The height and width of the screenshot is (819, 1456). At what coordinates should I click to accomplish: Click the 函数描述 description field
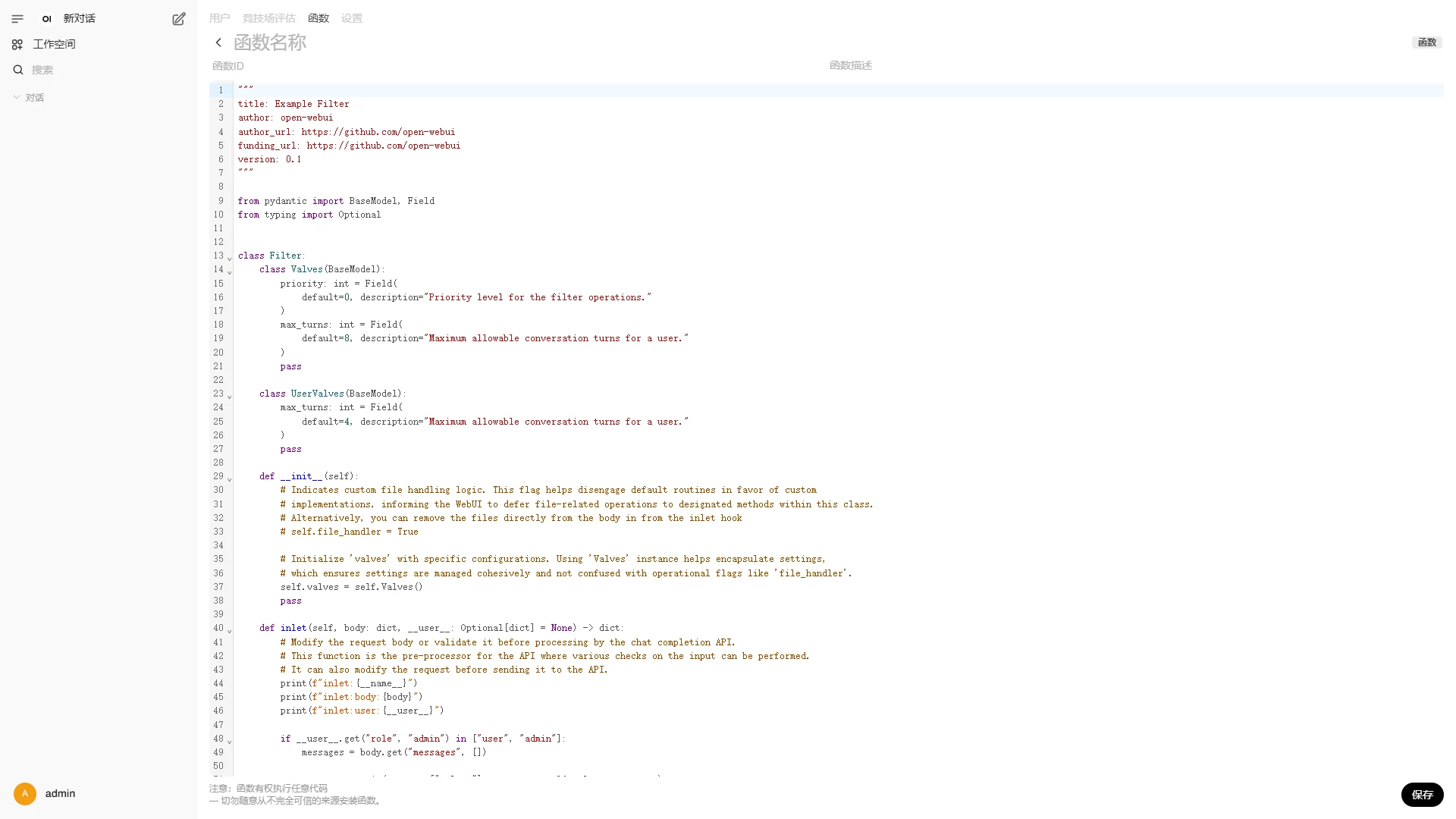click(x=910, y=66)
